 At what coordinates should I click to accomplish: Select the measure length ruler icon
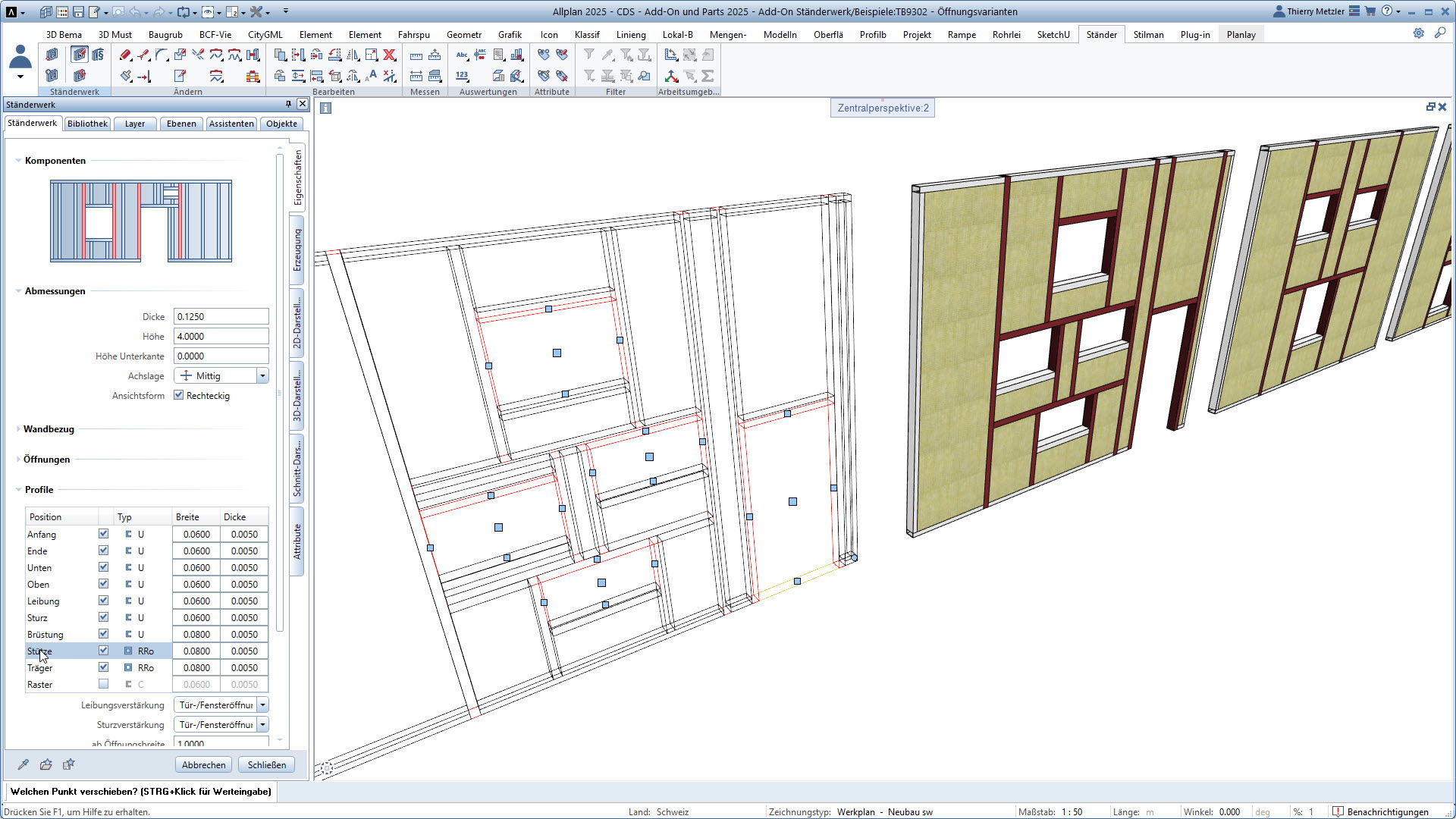click(416, 55)
